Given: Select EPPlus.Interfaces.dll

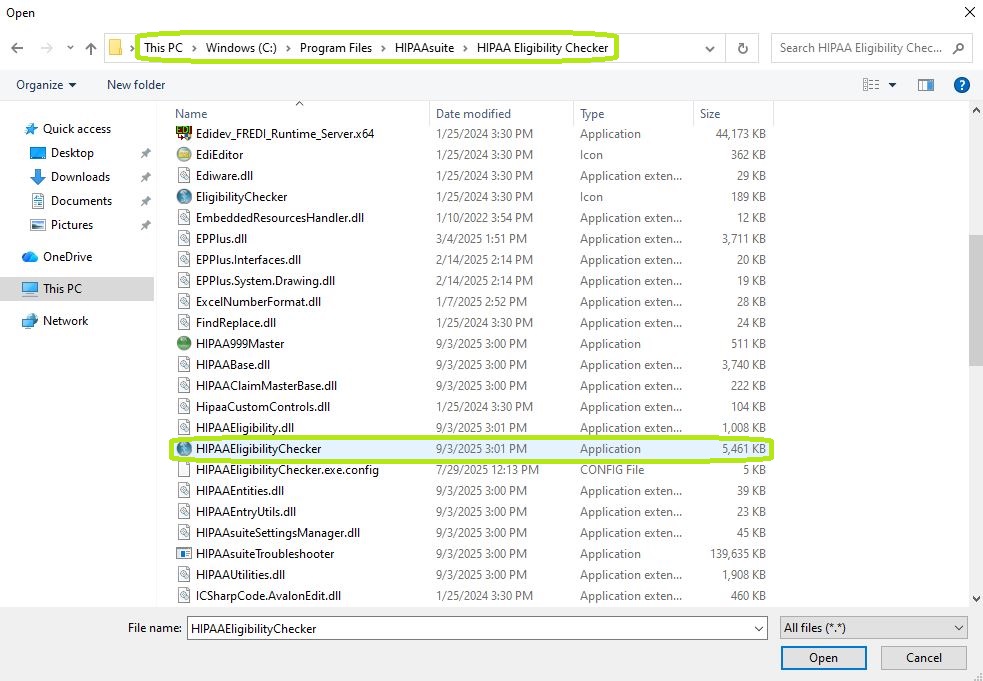Looking at the screenshot, I should (248, 260).
